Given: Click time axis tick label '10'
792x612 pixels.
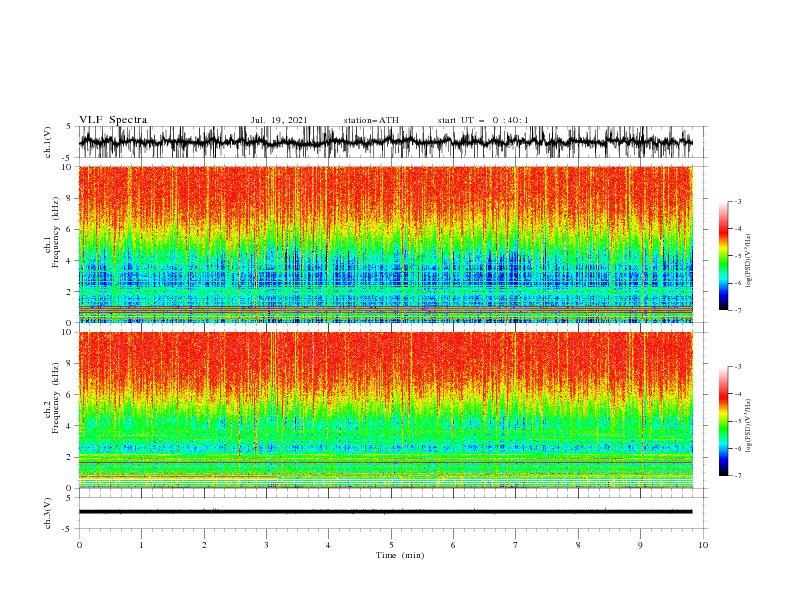Looking at the screenshot, I should click(x=703, y=545).
